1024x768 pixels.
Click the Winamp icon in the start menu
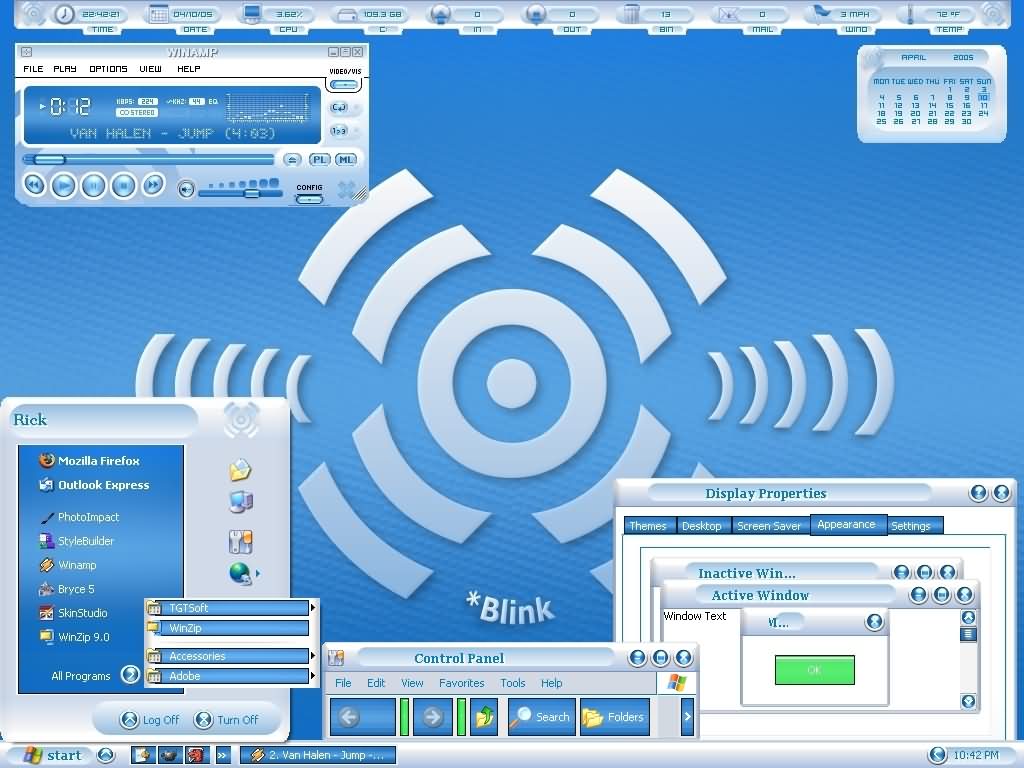(x=46, y=565)
